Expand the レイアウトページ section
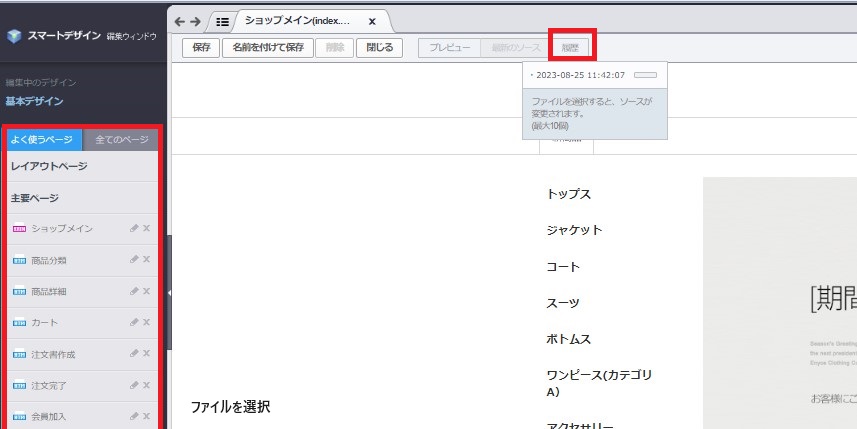The image size is (857, 429). point(83,166)
